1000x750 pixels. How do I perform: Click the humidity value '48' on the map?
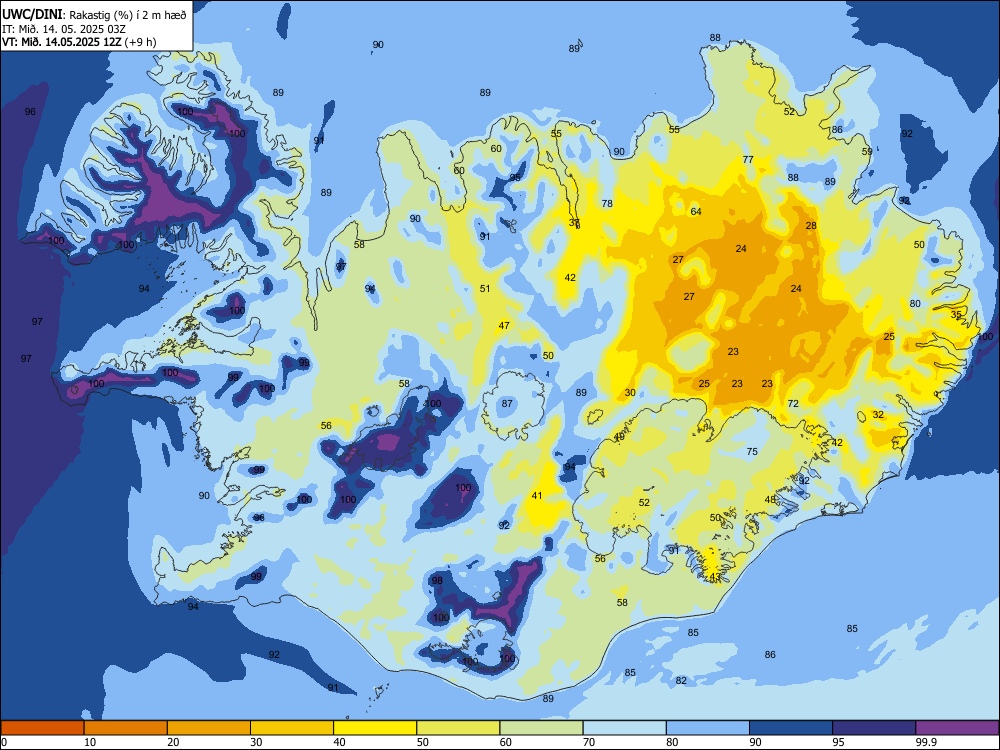point(770,499)
